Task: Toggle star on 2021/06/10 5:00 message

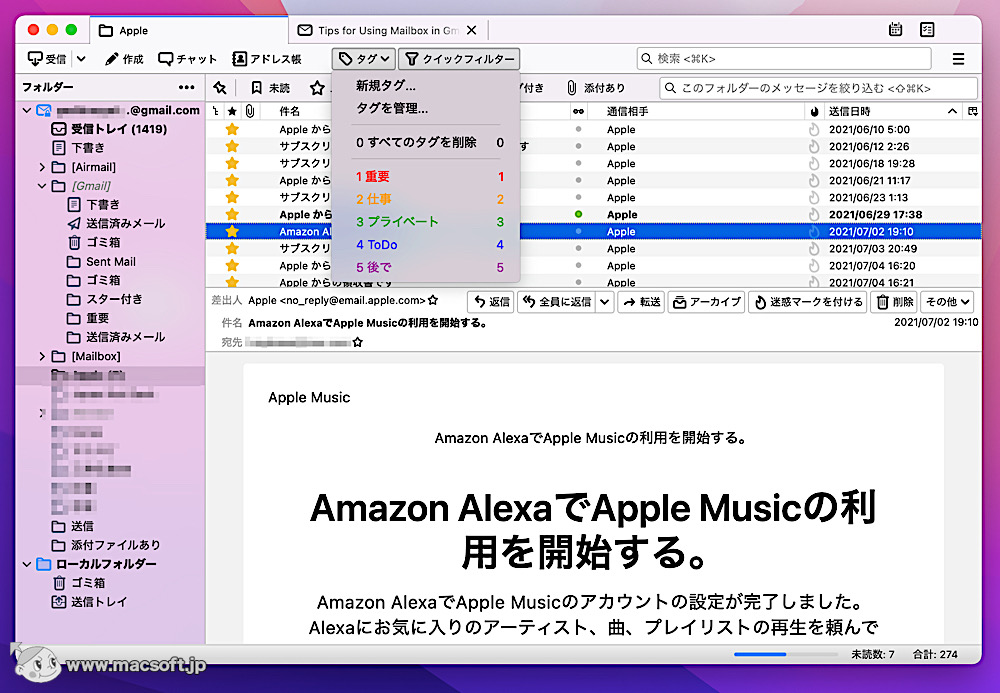Action: [x=232, y=129]
